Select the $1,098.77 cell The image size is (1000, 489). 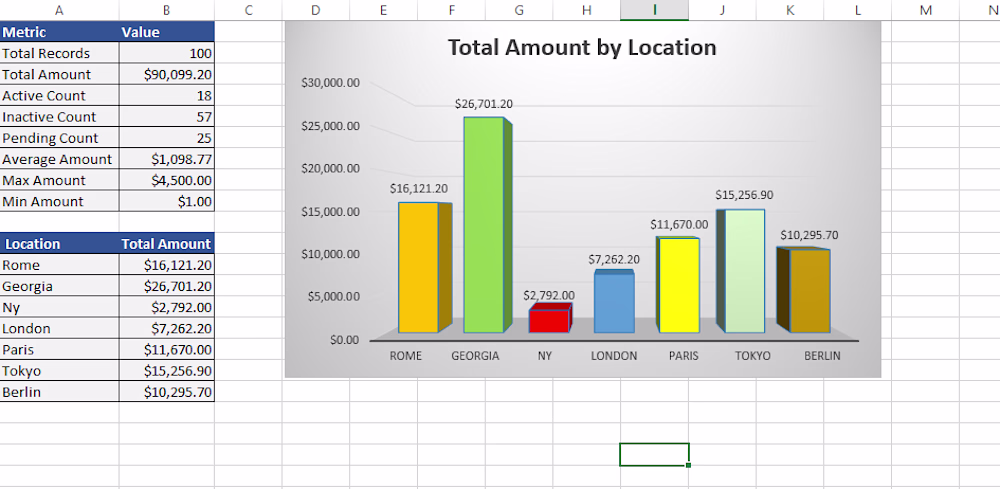click(x=166, y=159)
